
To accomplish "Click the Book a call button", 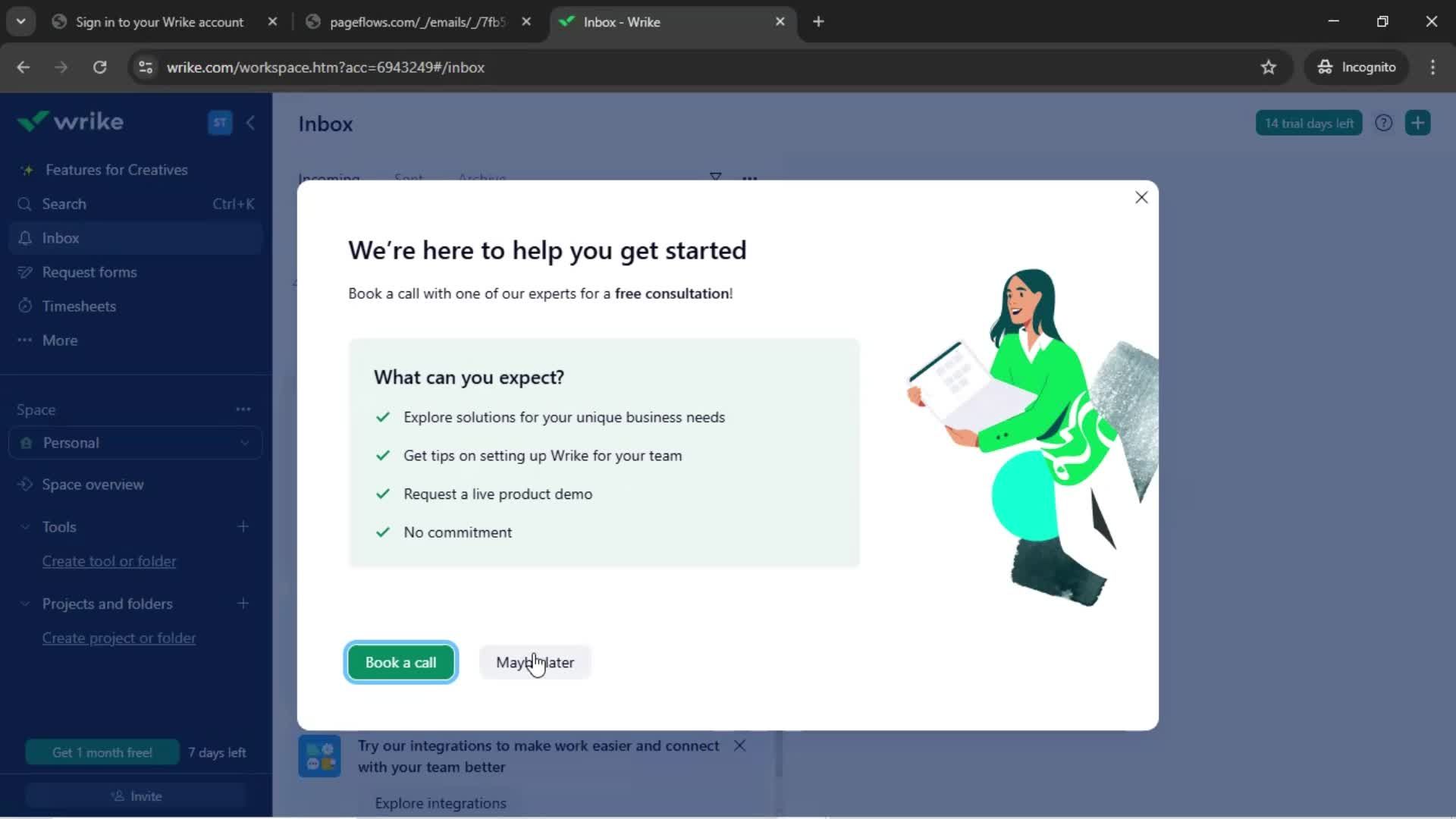I will tap(400, 662).
